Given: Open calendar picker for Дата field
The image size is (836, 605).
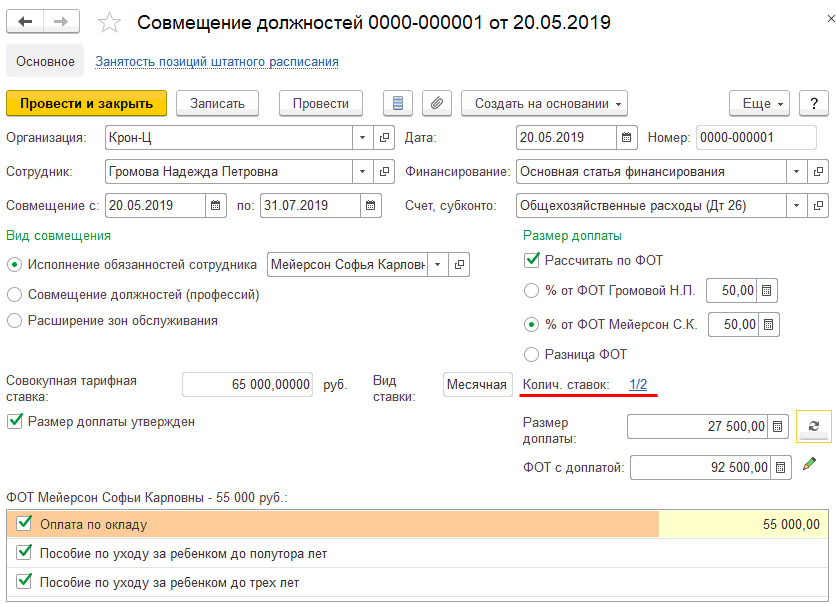Looking at the screenshot, I should point(627,137).
